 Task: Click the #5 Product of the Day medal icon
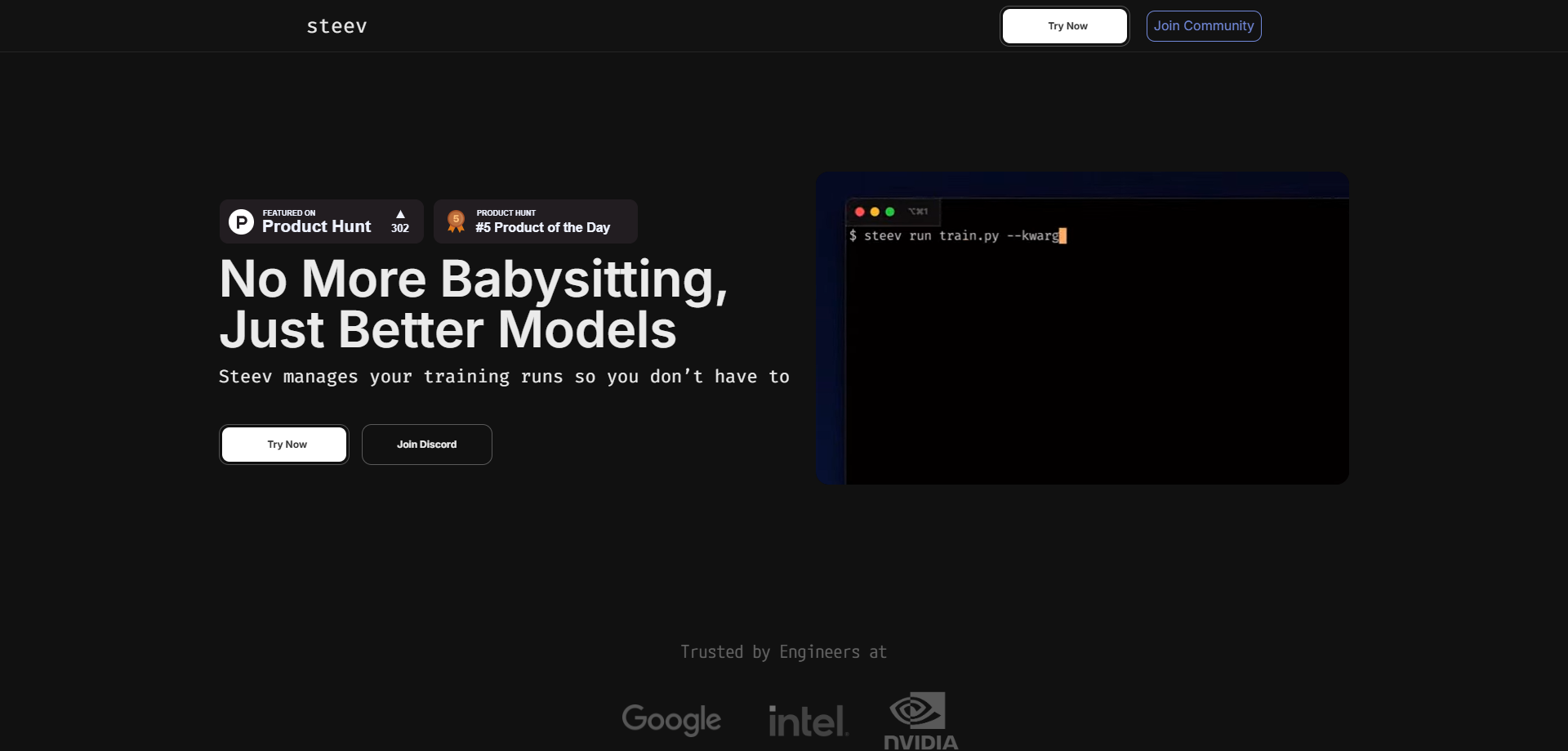456,221
